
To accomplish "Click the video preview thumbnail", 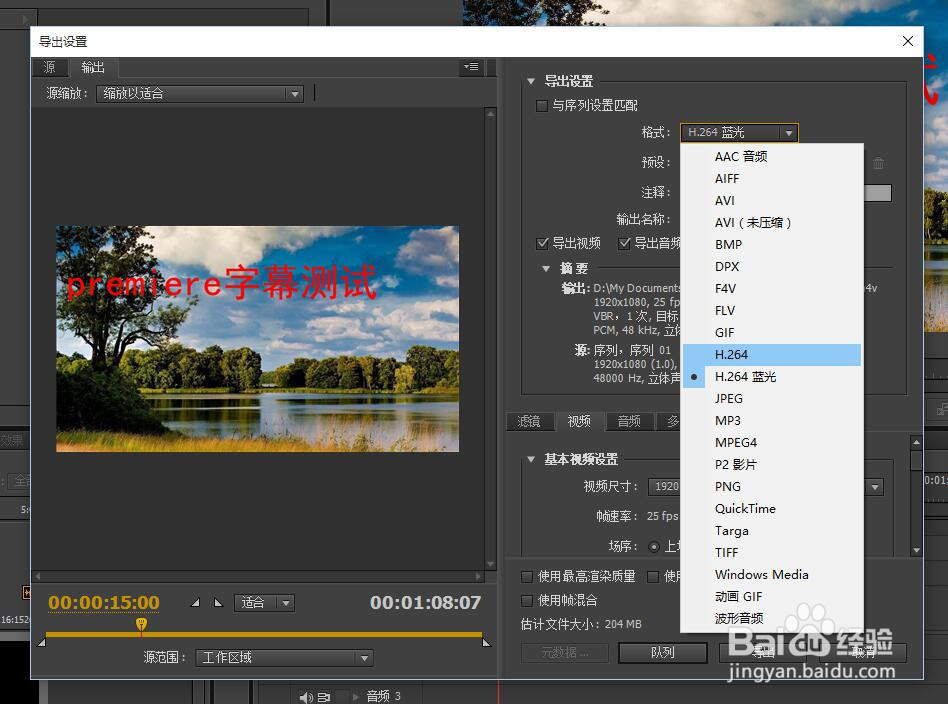I will pos(258,339).
